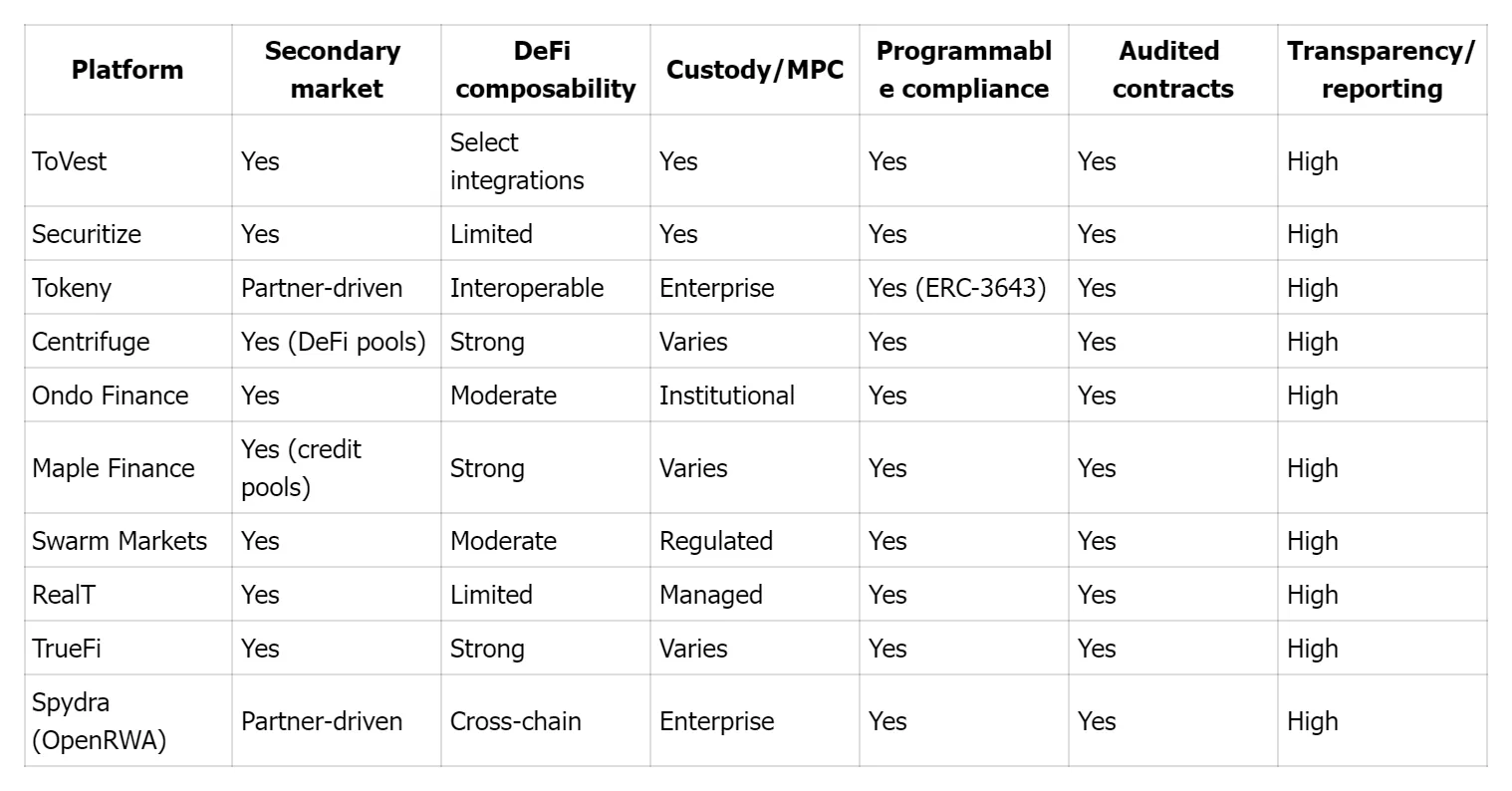
Task: Click the Audited contracts column header
Action: click(1172, 70)
